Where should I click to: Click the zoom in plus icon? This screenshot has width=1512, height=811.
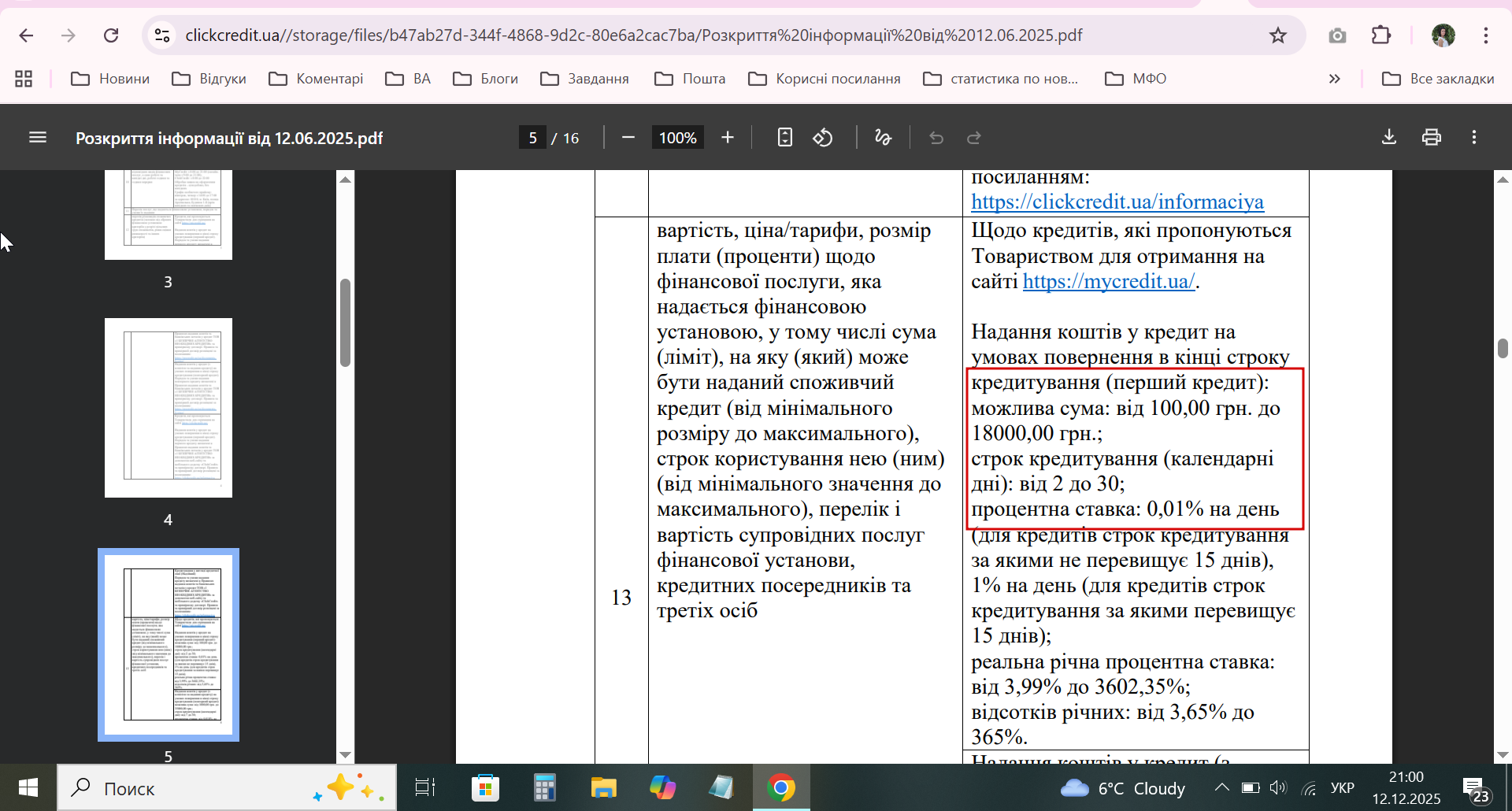pyautogui.click(x=728, y=138)
